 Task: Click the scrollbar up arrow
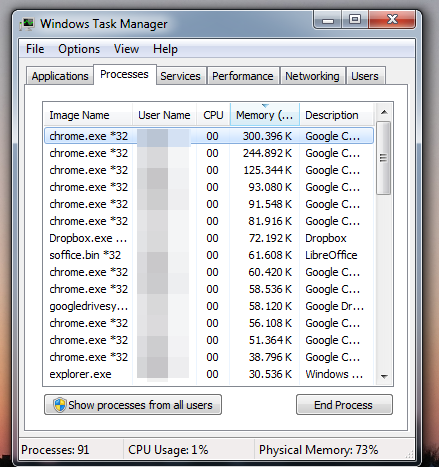point(384,112)
